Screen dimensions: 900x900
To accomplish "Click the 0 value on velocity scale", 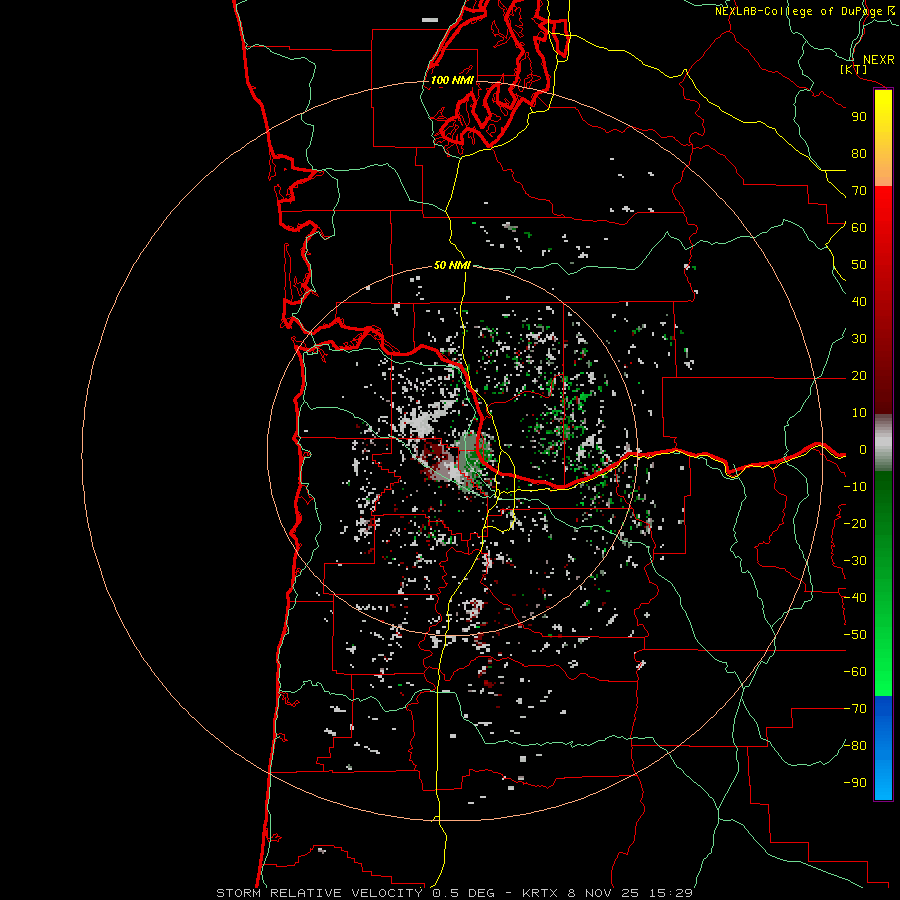I will pyautogui.click(x=863, y=450).
